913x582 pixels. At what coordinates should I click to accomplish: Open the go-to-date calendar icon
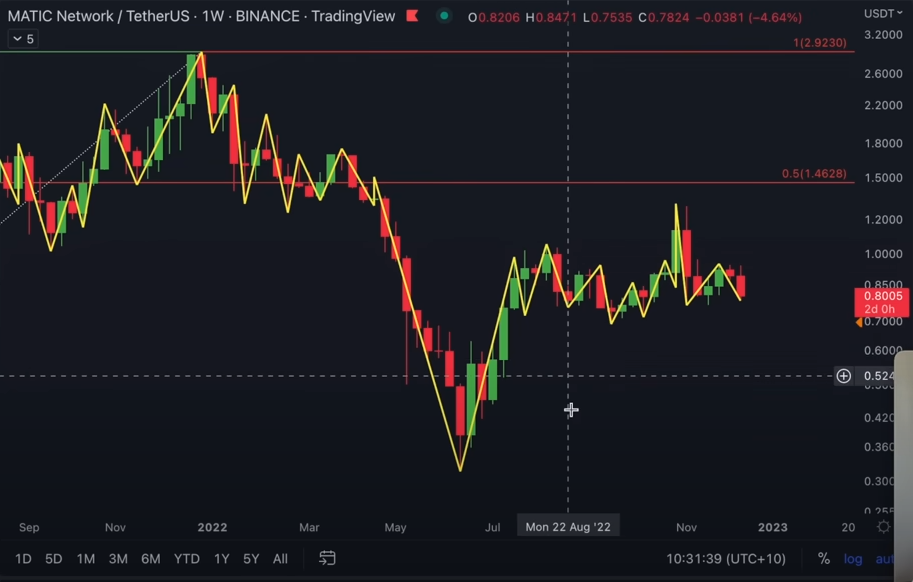(327, 558)
